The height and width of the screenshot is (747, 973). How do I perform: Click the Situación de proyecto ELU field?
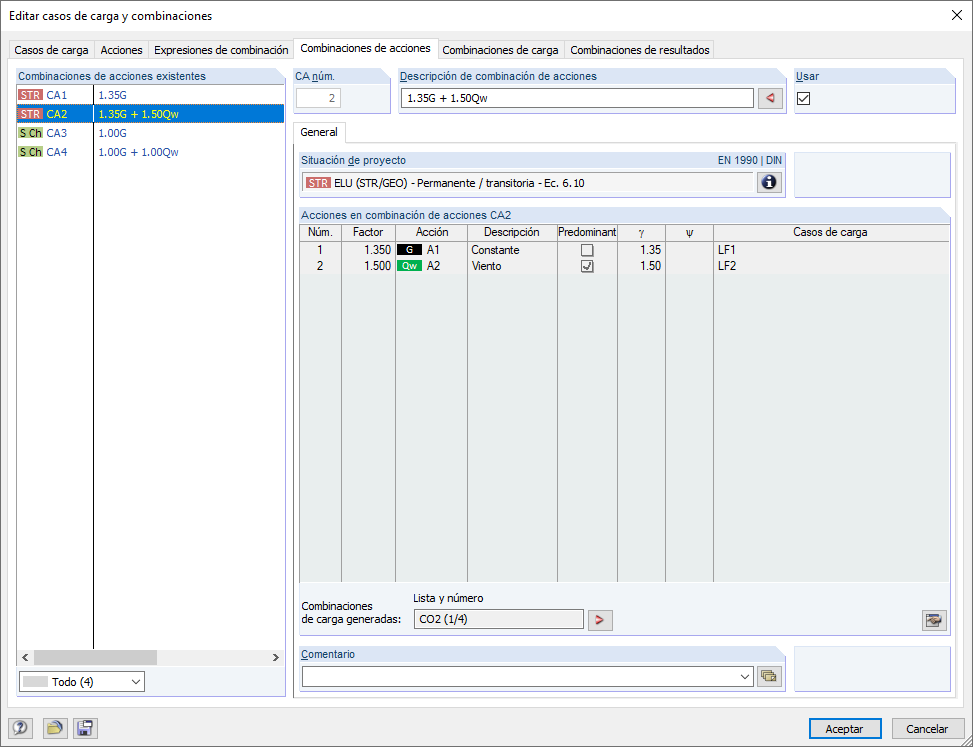529,183
